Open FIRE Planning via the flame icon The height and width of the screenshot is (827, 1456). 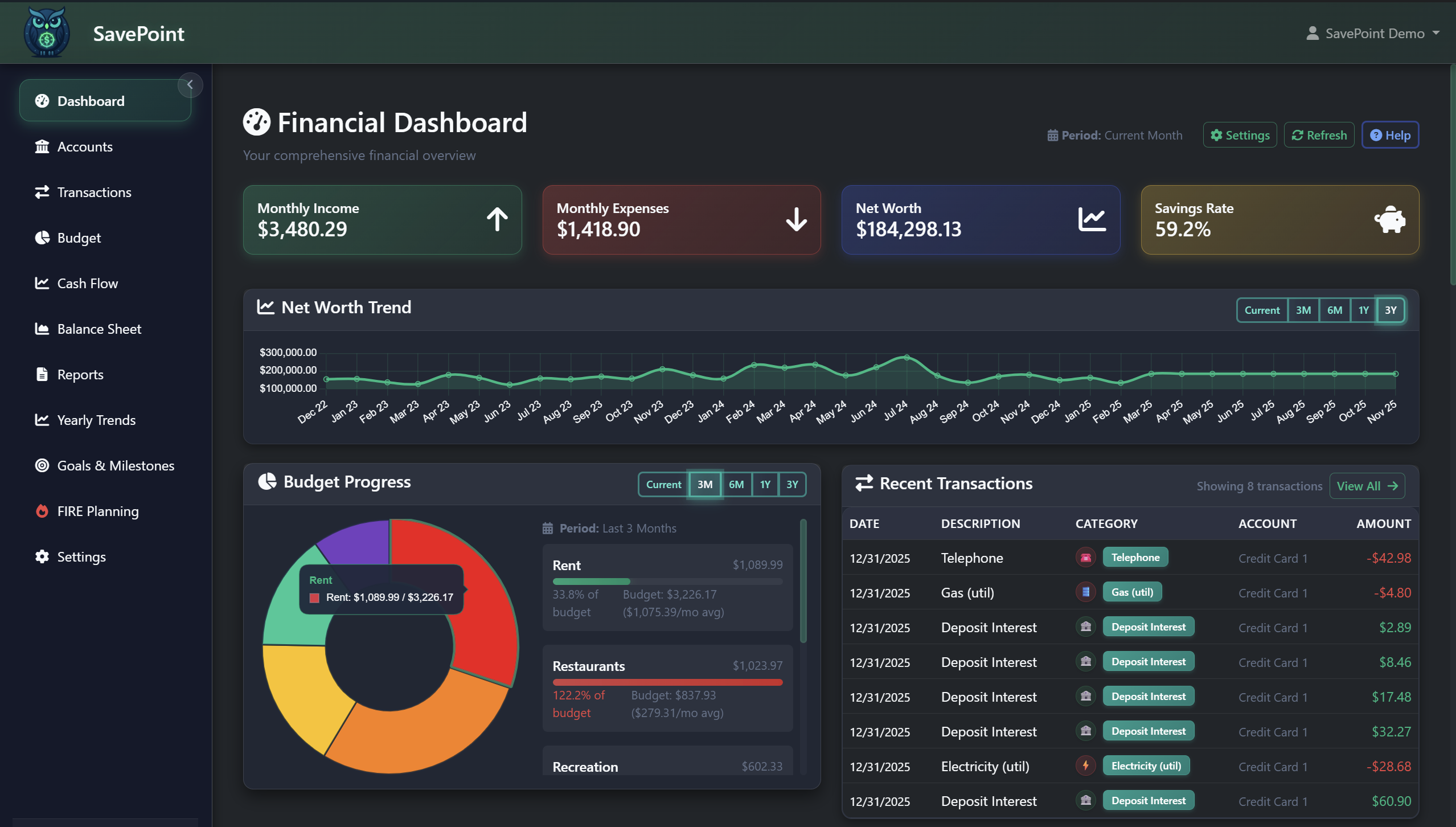click(x=42, y=511)
